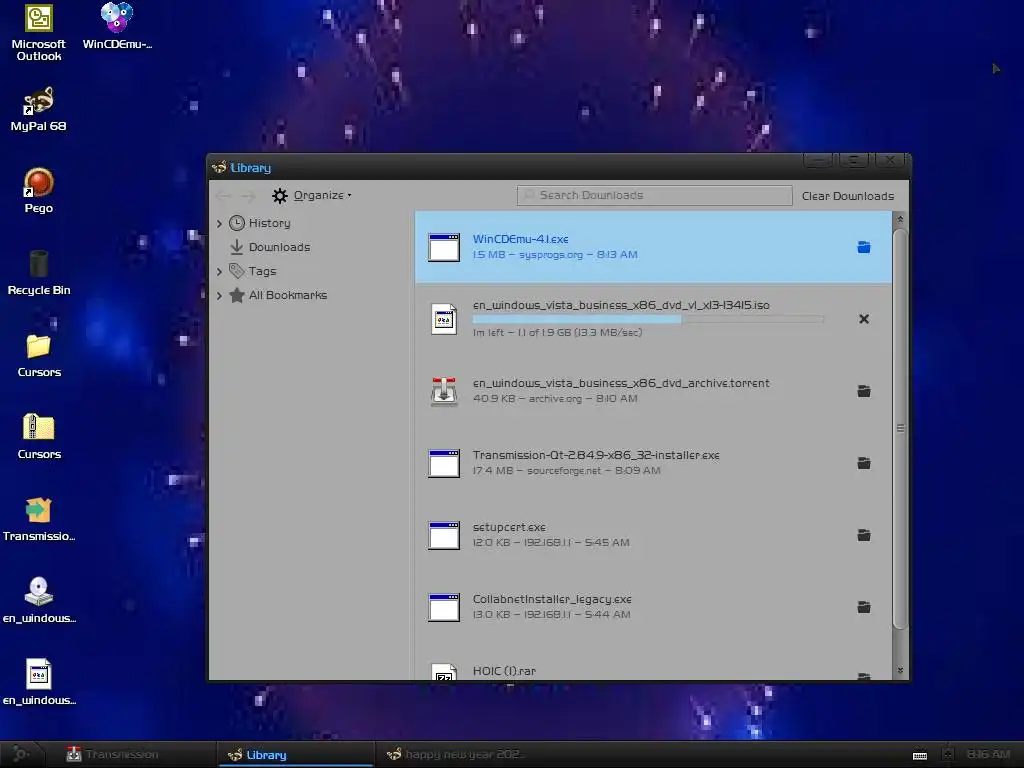Viewport: 1024px width, 768px height.
Task: Select the WinCDEmu-4.1.exe download entry
Action: (653, 247)
